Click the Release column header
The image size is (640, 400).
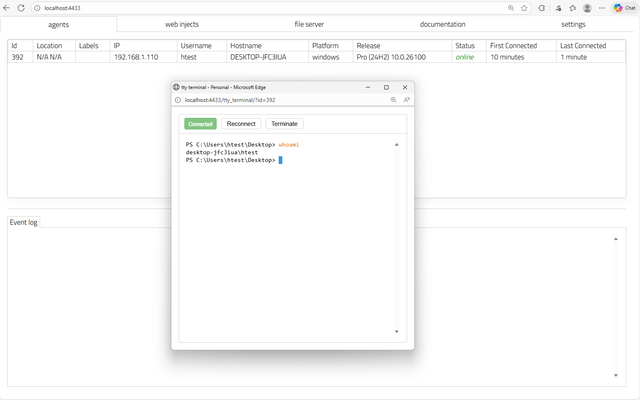402,45
